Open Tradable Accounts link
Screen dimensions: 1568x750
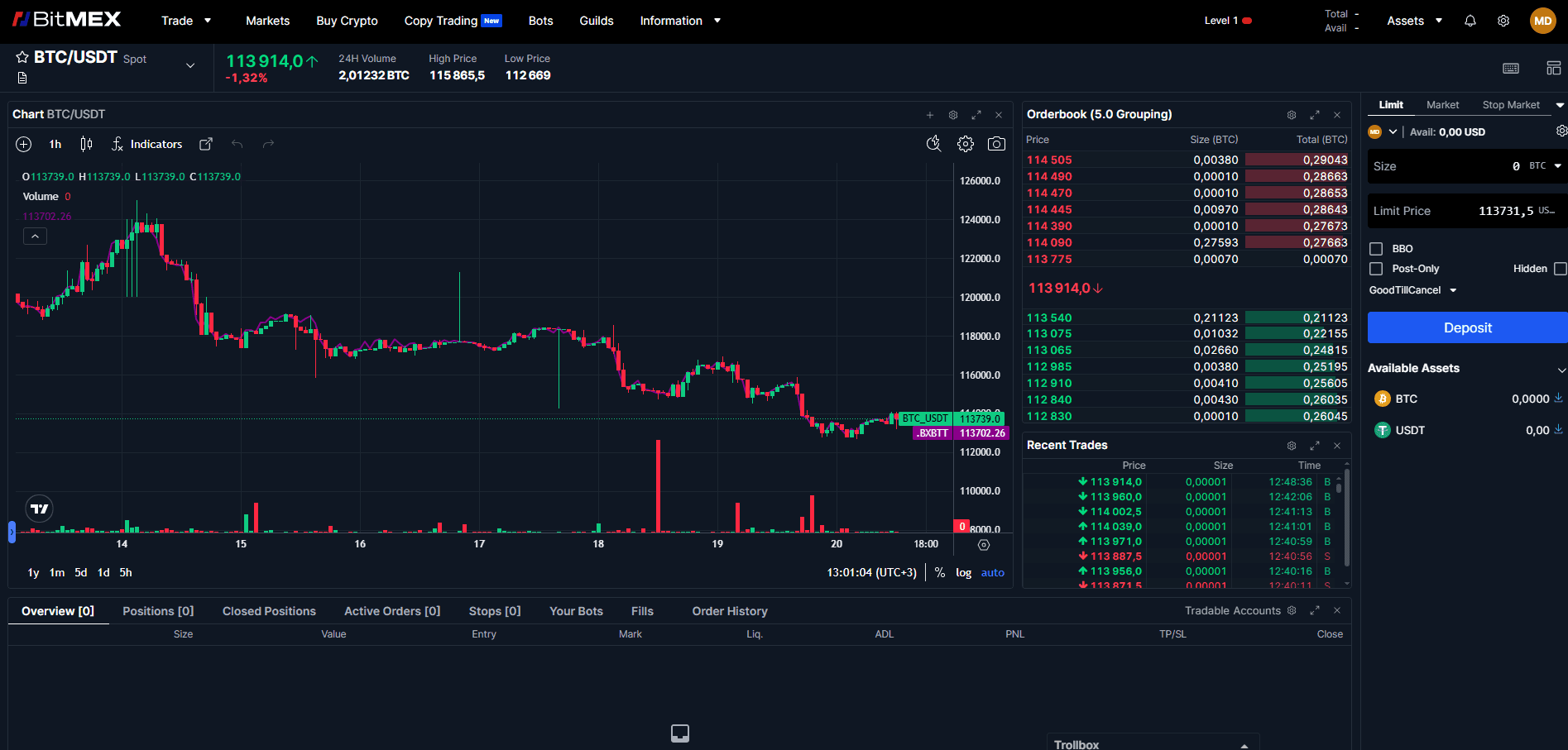pos(1232,610)
